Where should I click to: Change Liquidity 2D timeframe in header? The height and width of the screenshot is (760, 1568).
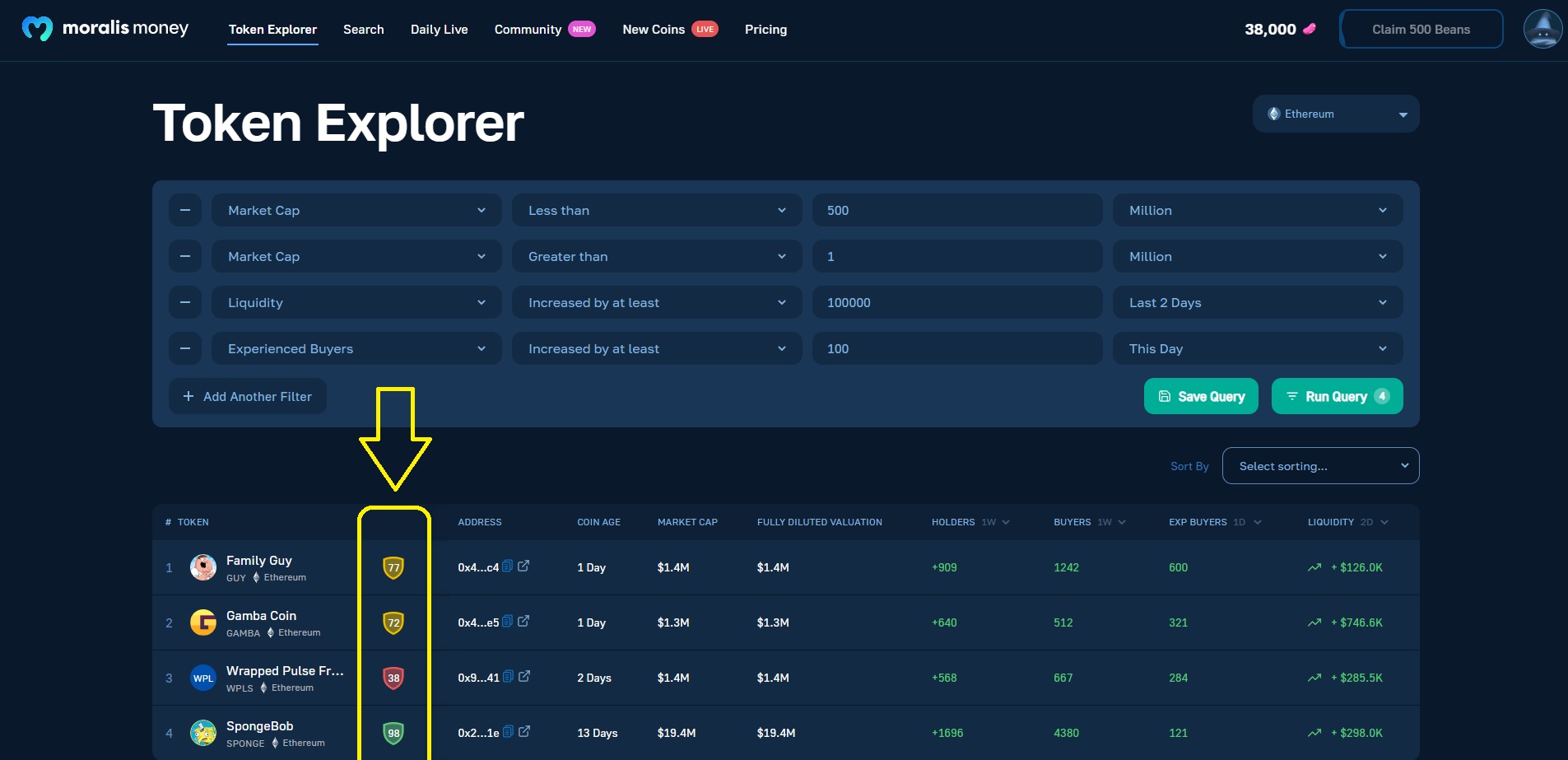pyautogui.click(x=1374, y=522)
